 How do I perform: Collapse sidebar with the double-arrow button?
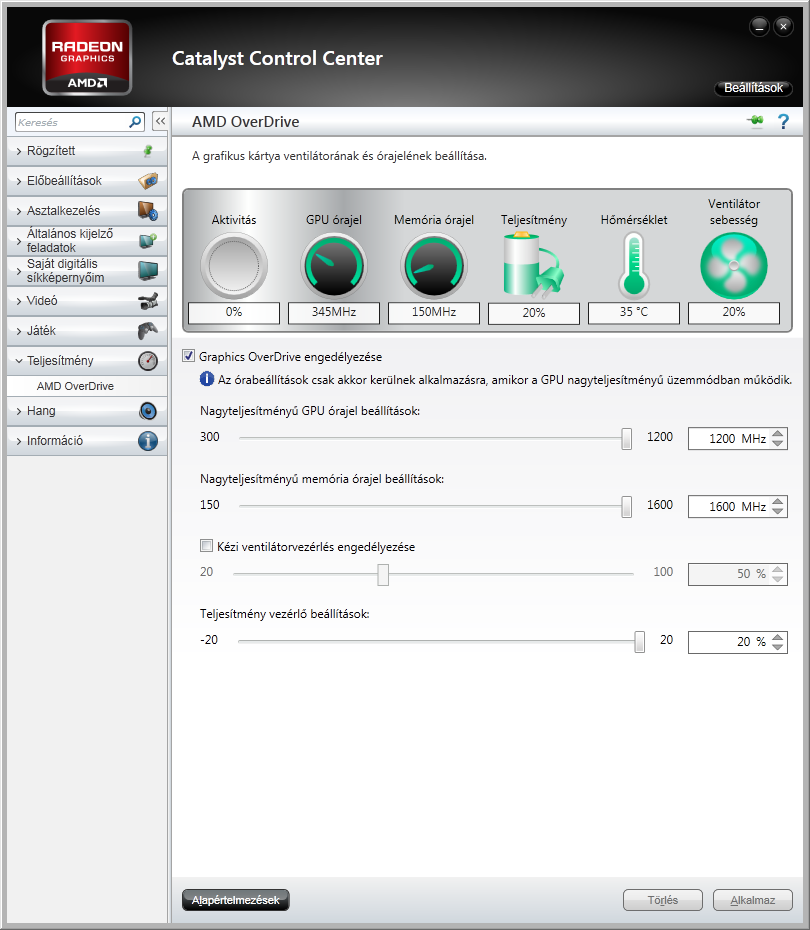click(160, 122)
